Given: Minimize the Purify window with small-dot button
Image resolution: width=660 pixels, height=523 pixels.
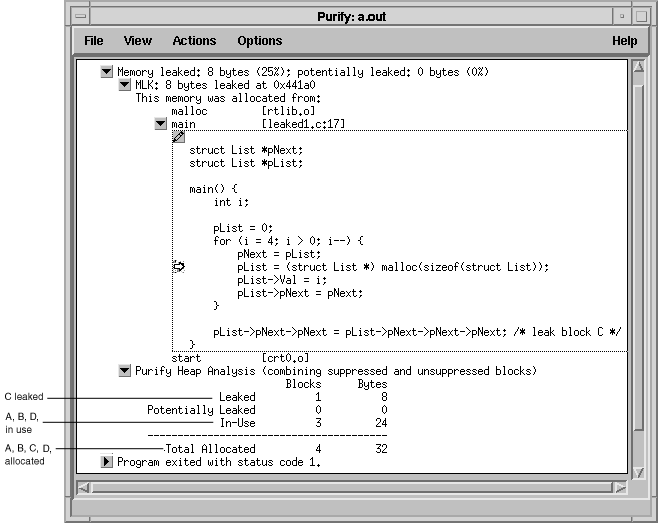Looking at the screenshot, I should pos(622,16).
